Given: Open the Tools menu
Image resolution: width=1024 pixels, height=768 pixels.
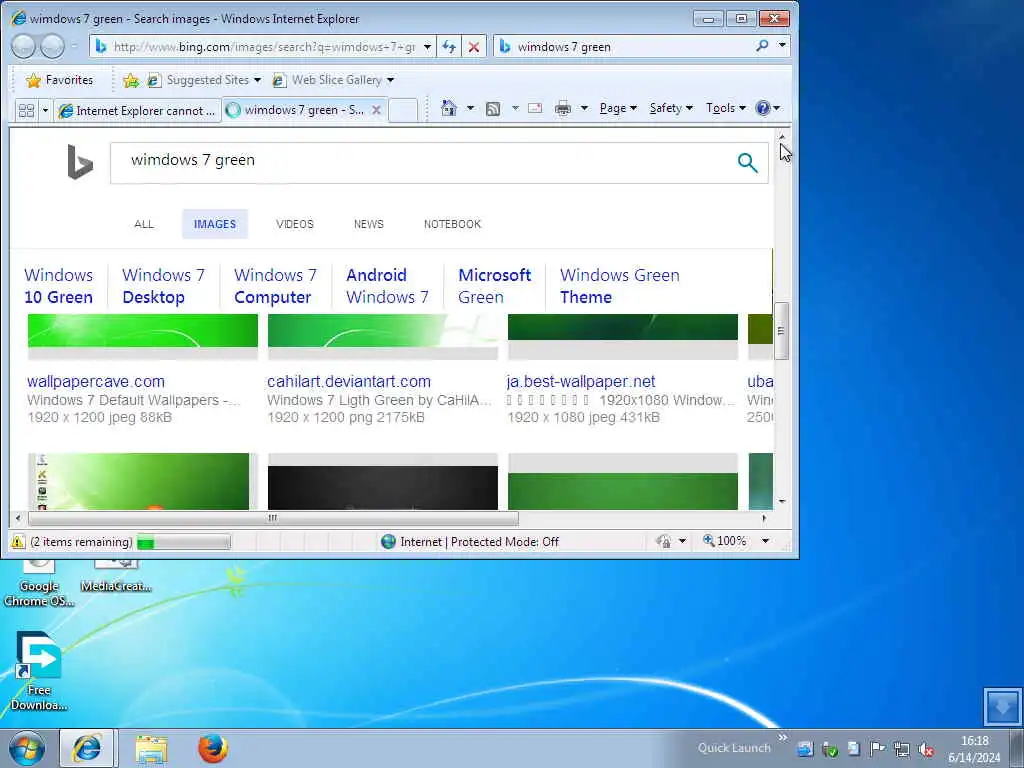Looking at the screenshot, I should (x=726, y=108).
